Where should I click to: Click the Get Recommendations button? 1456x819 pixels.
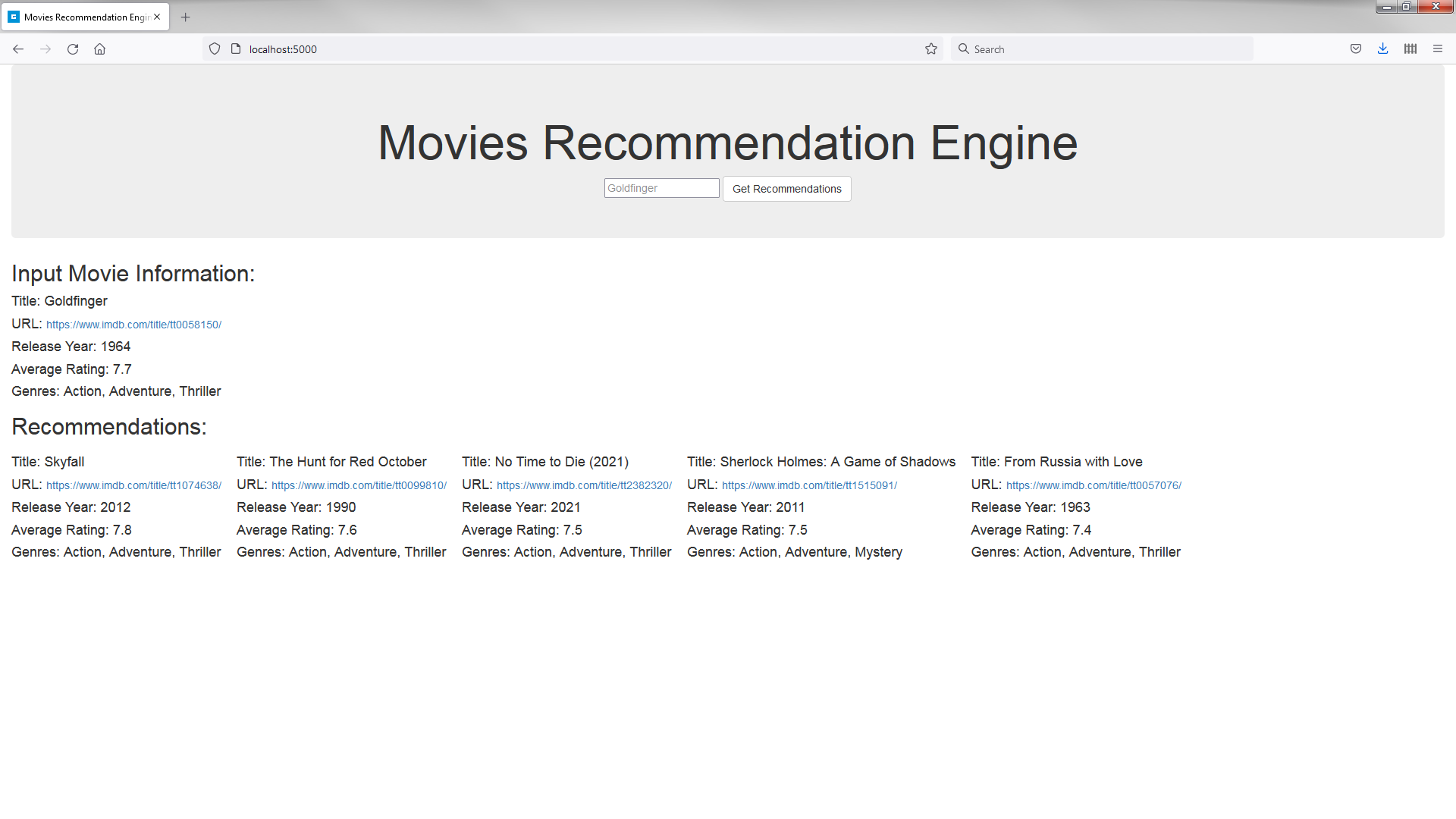786,189
